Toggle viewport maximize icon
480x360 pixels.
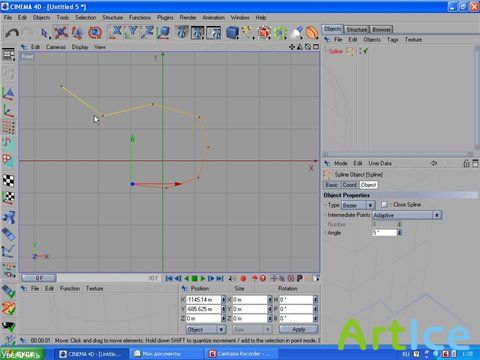316,47
